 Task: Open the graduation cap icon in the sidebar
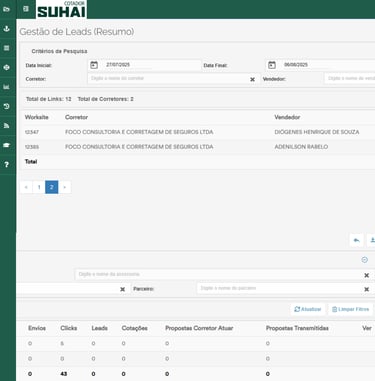[x=6, y=145]
